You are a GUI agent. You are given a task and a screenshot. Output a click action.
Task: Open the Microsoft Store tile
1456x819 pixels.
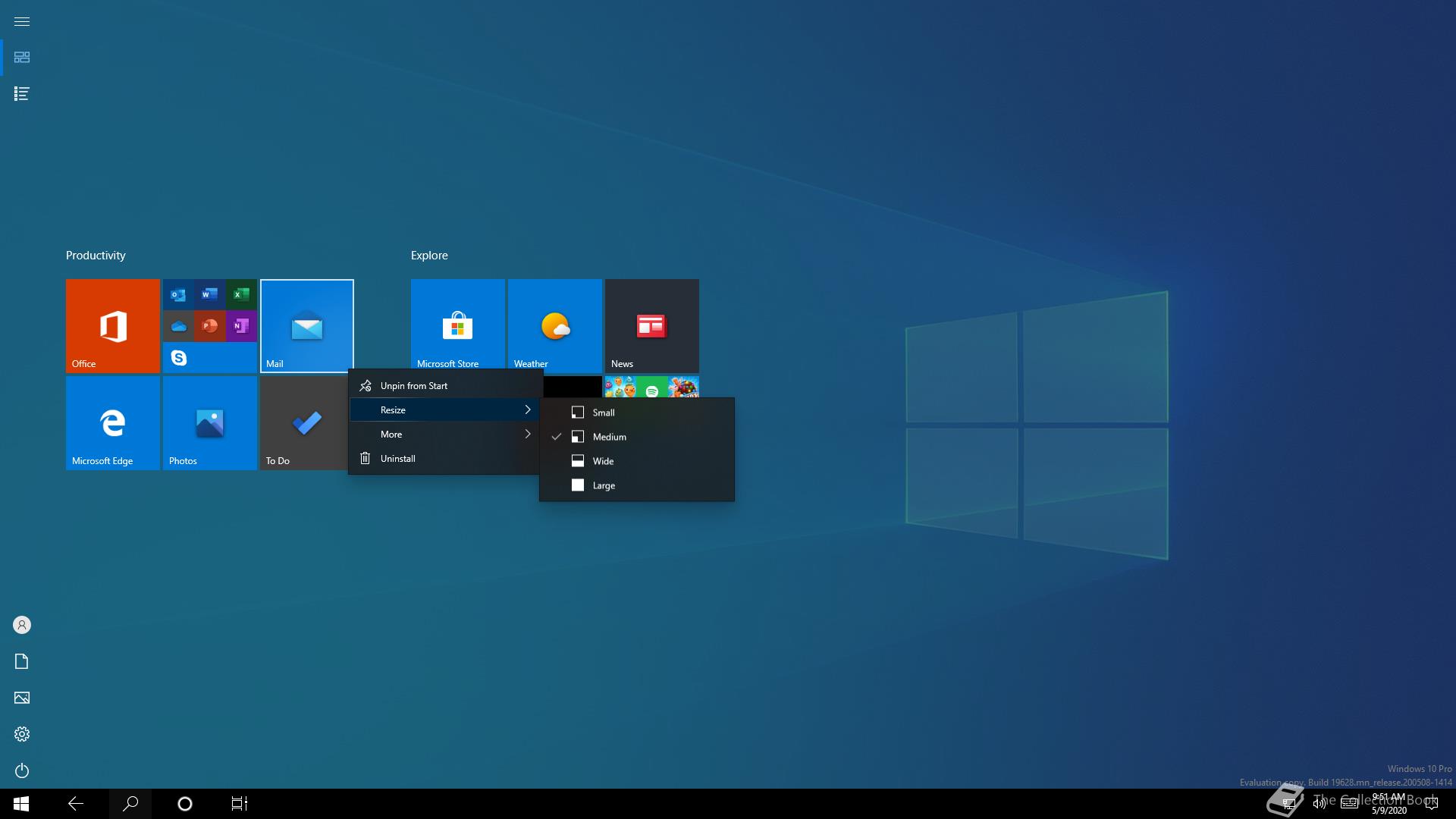(x=458, y=325)
